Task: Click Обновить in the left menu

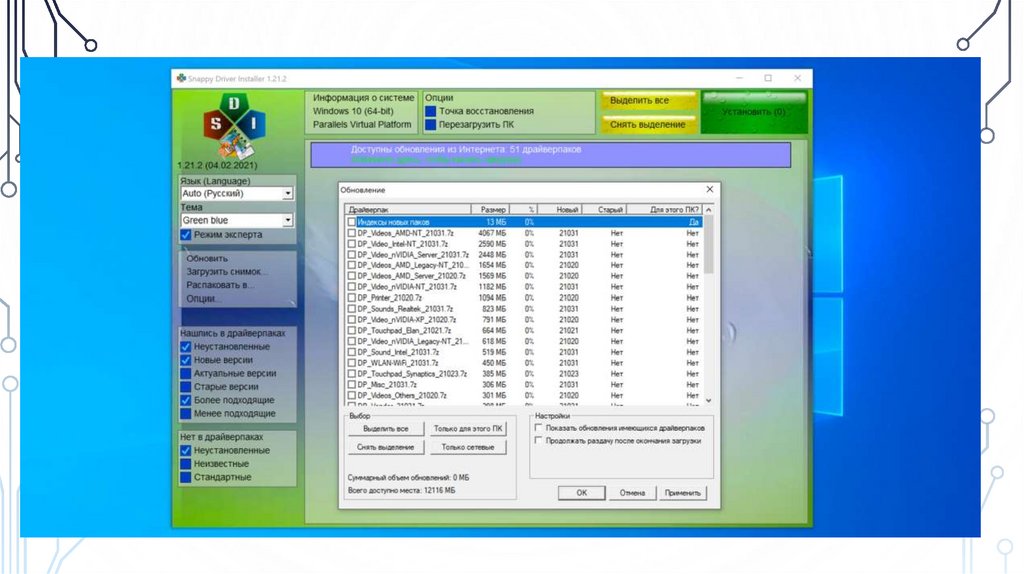Action: (x=207, y=259)
